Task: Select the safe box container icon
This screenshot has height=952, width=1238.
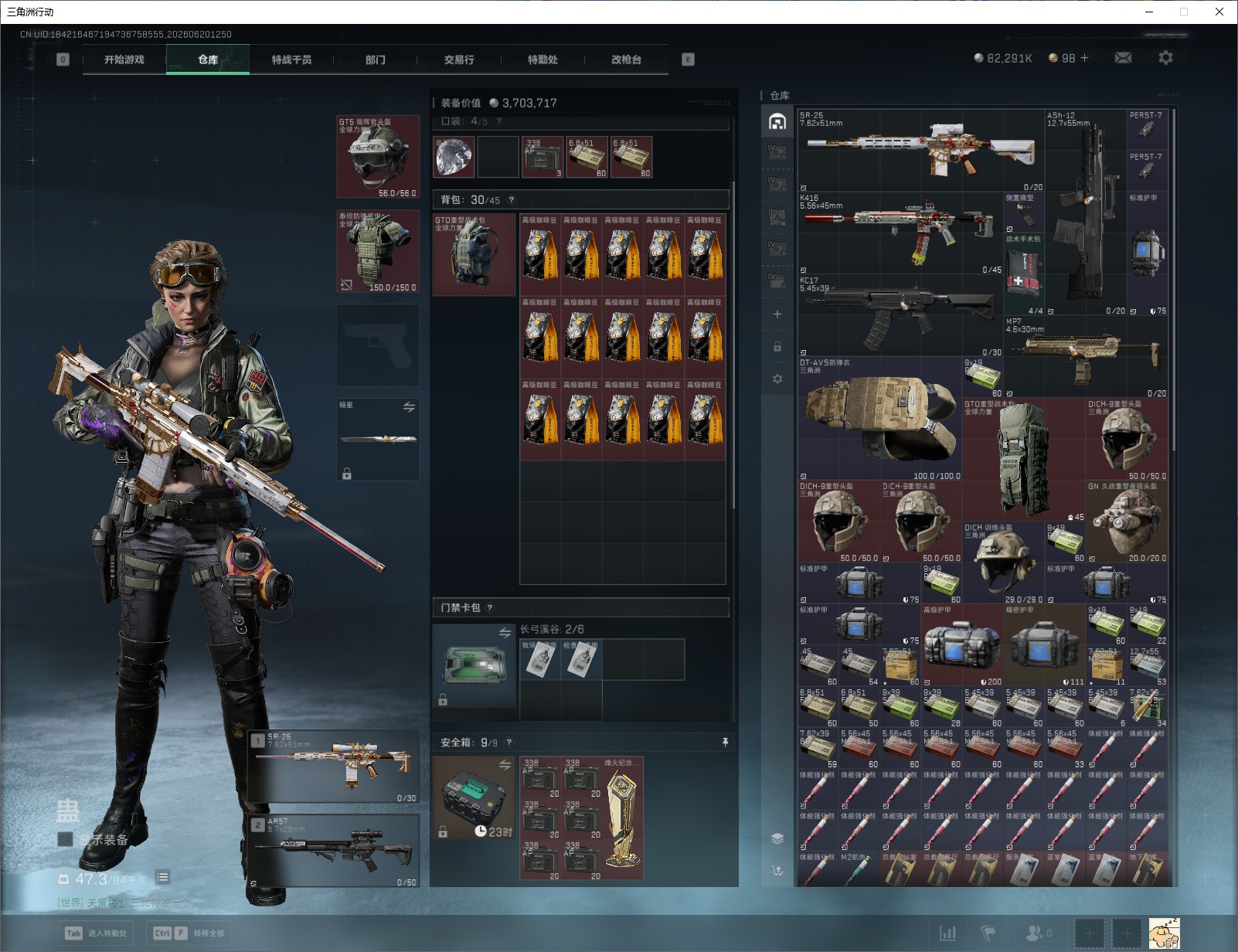Action: point(474,798)
